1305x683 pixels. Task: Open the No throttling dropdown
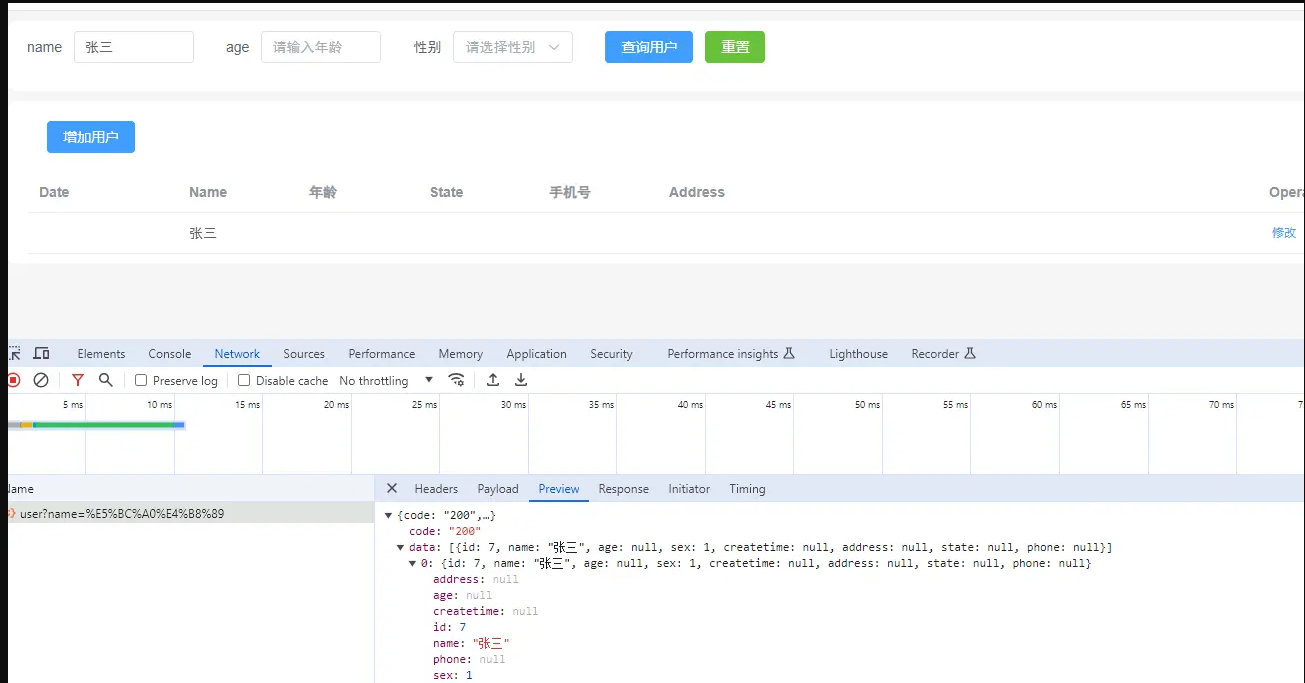point(387,380)
